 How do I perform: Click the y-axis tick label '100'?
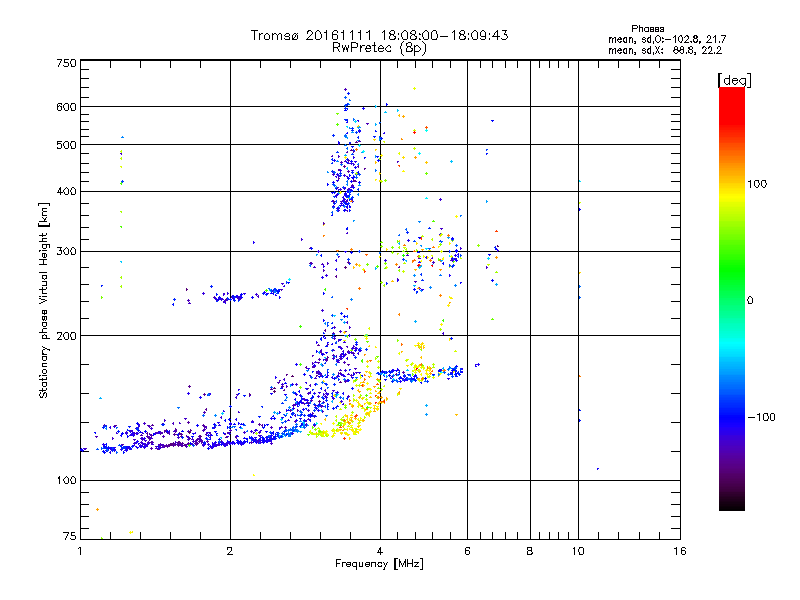66,481
